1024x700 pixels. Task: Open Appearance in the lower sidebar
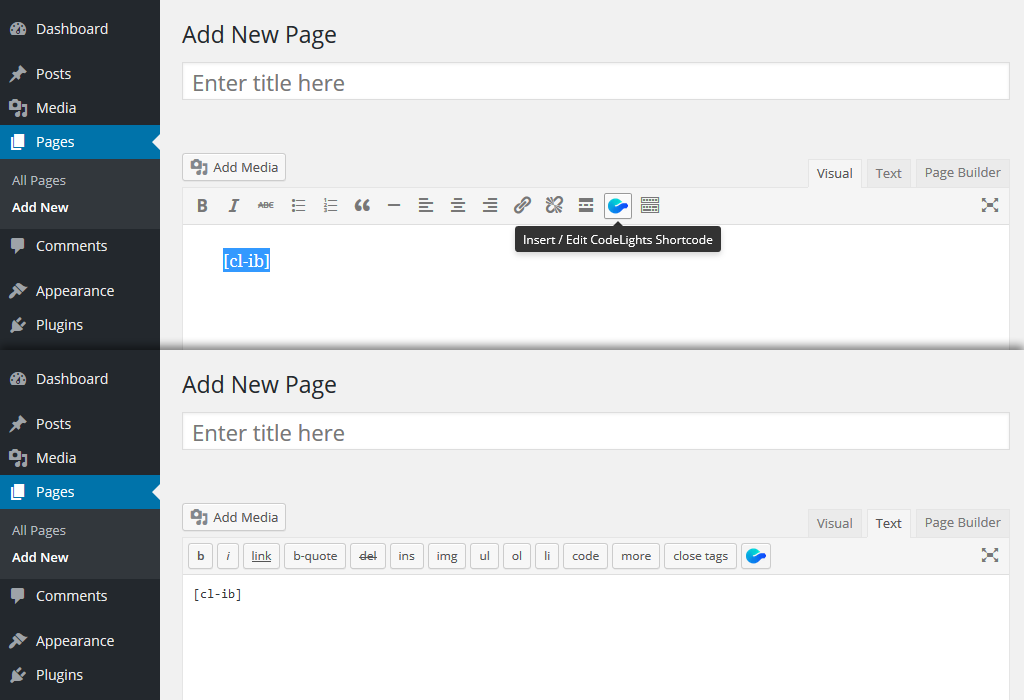tap(80, 641)
